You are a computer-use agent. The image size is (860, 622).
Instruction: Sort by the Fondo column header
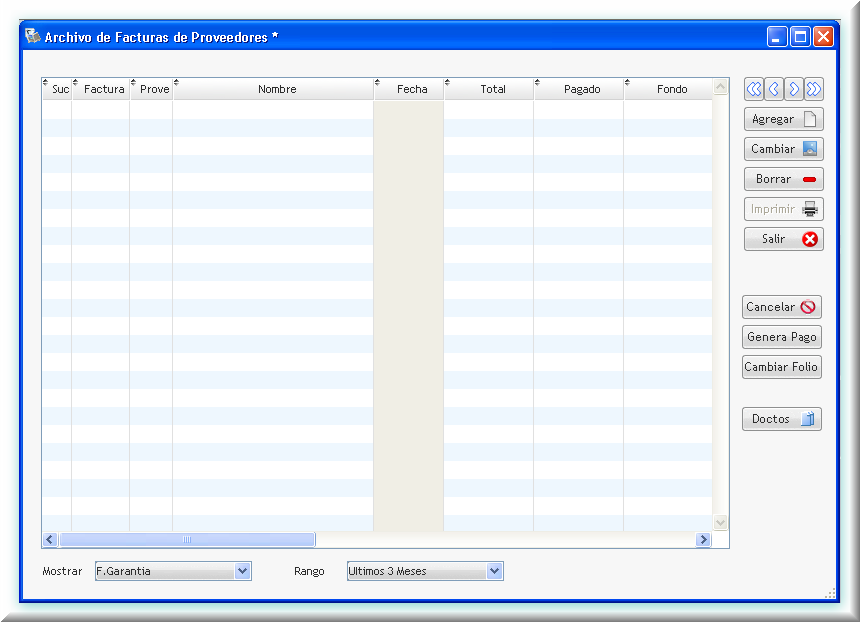(668, 89)
